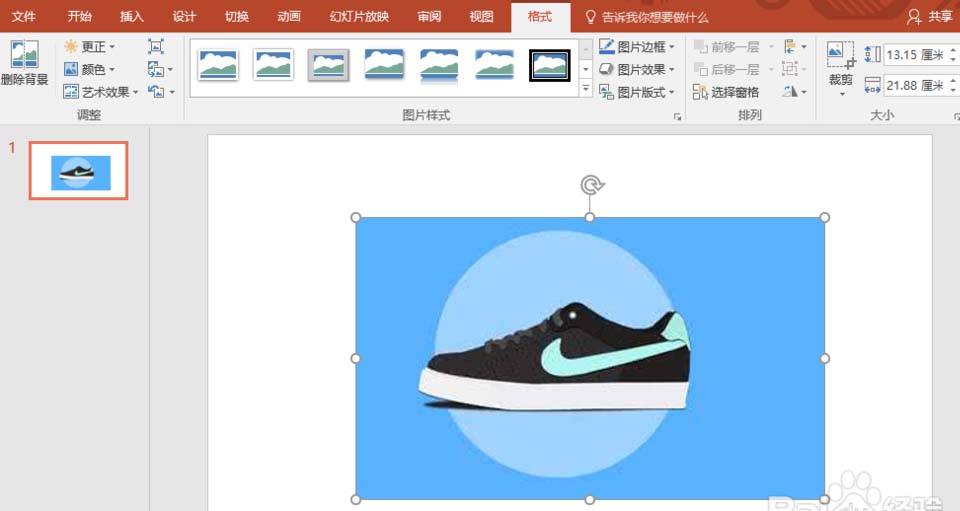Open the Color (颜色) dropdown

[89, 69]
